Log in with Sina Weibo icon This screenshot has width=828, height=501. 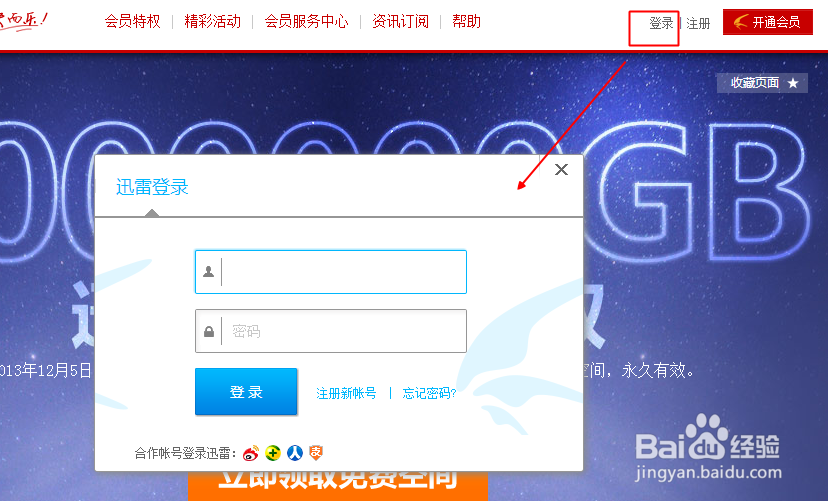251,453
